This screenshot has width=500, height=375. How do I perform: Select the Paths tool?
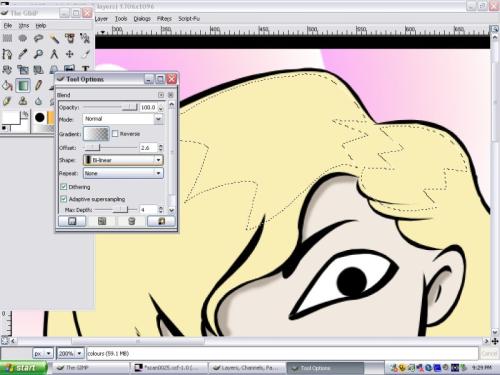coord(7,54)
